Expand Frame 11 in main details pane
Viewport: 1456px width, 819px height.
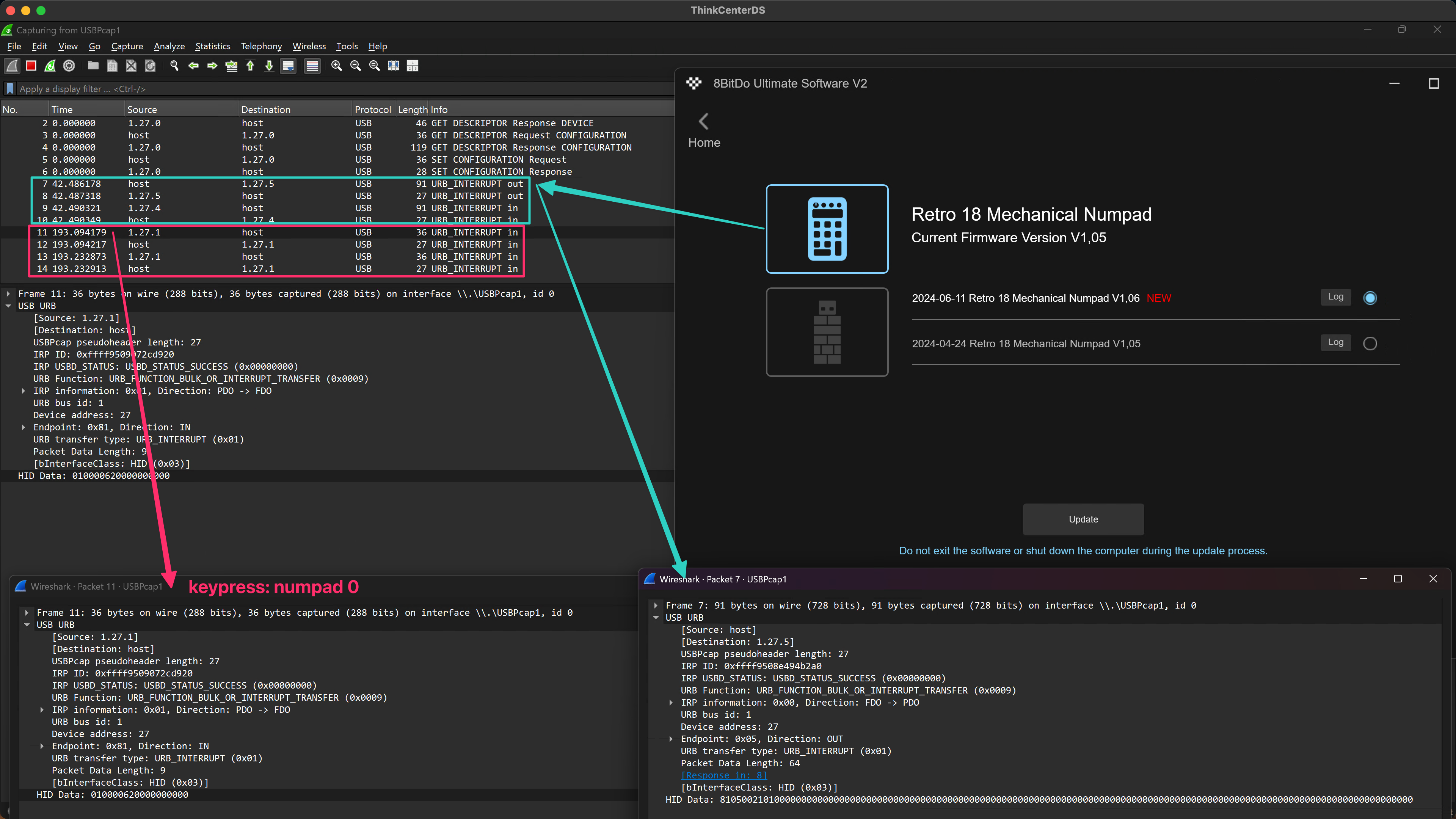click(x=8, y=294)
